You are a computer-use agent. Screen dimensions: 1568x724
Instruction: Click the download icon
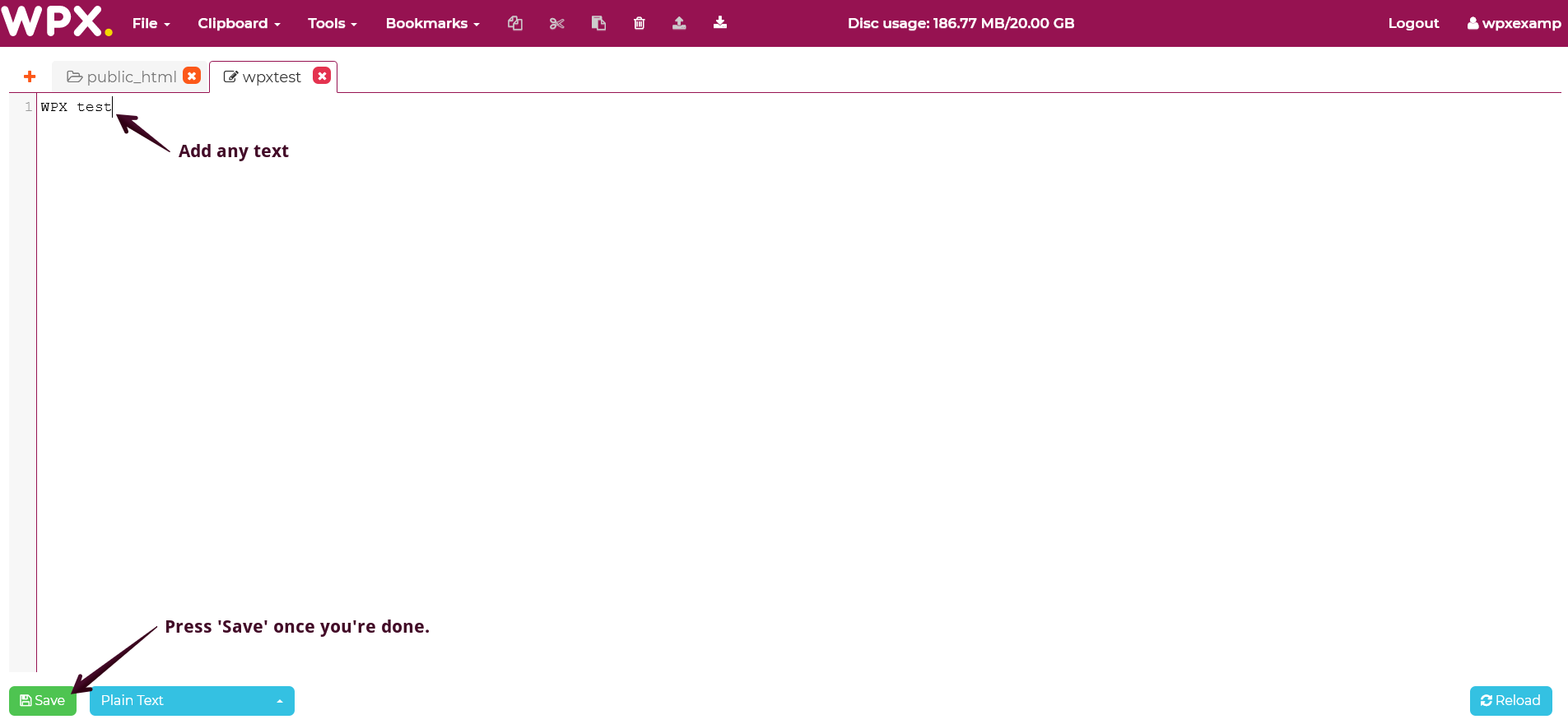click(x=720, y=23)
